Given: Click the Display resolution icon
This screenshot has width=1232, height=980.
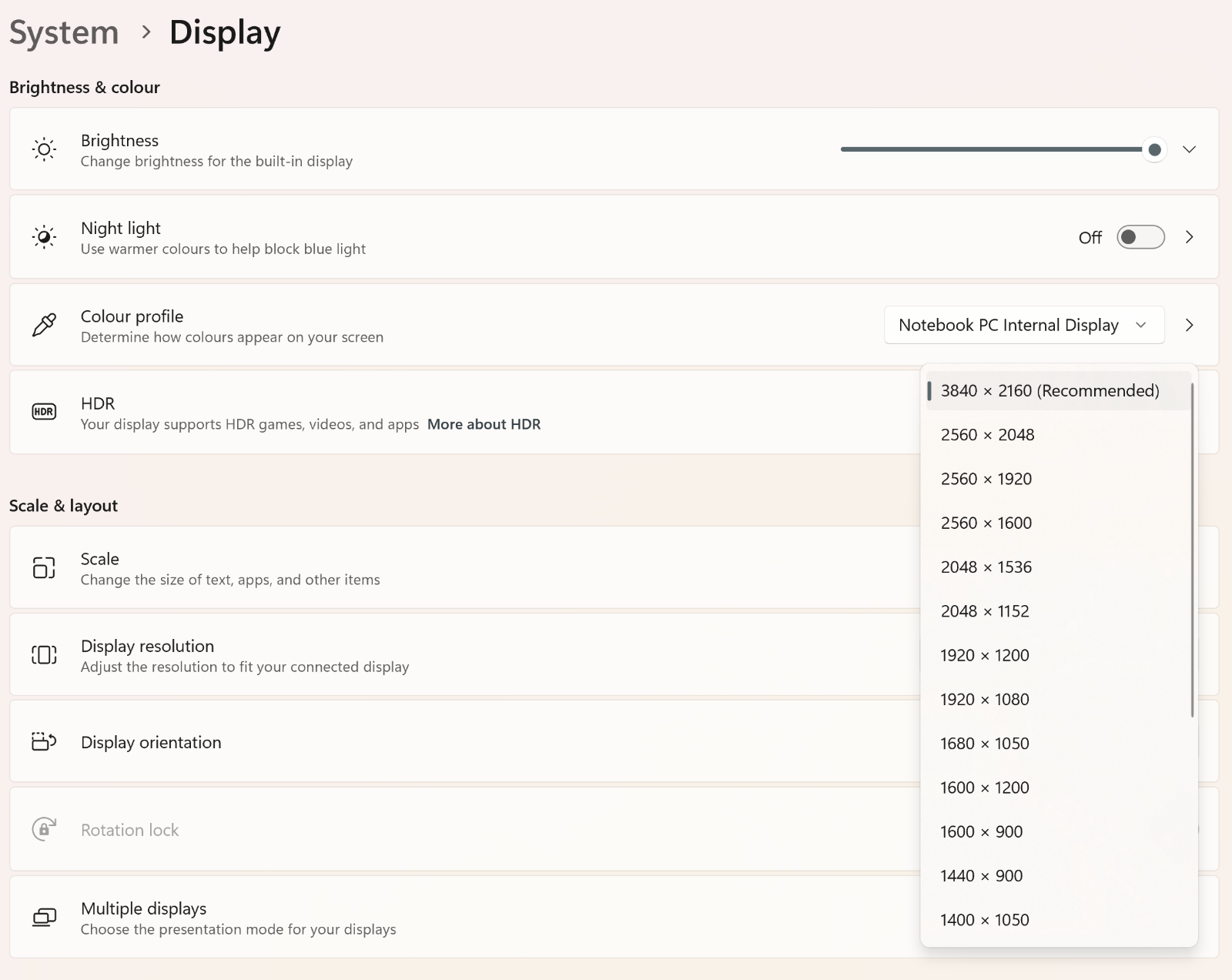Looking at the screenshot, I should coord(44,655).
